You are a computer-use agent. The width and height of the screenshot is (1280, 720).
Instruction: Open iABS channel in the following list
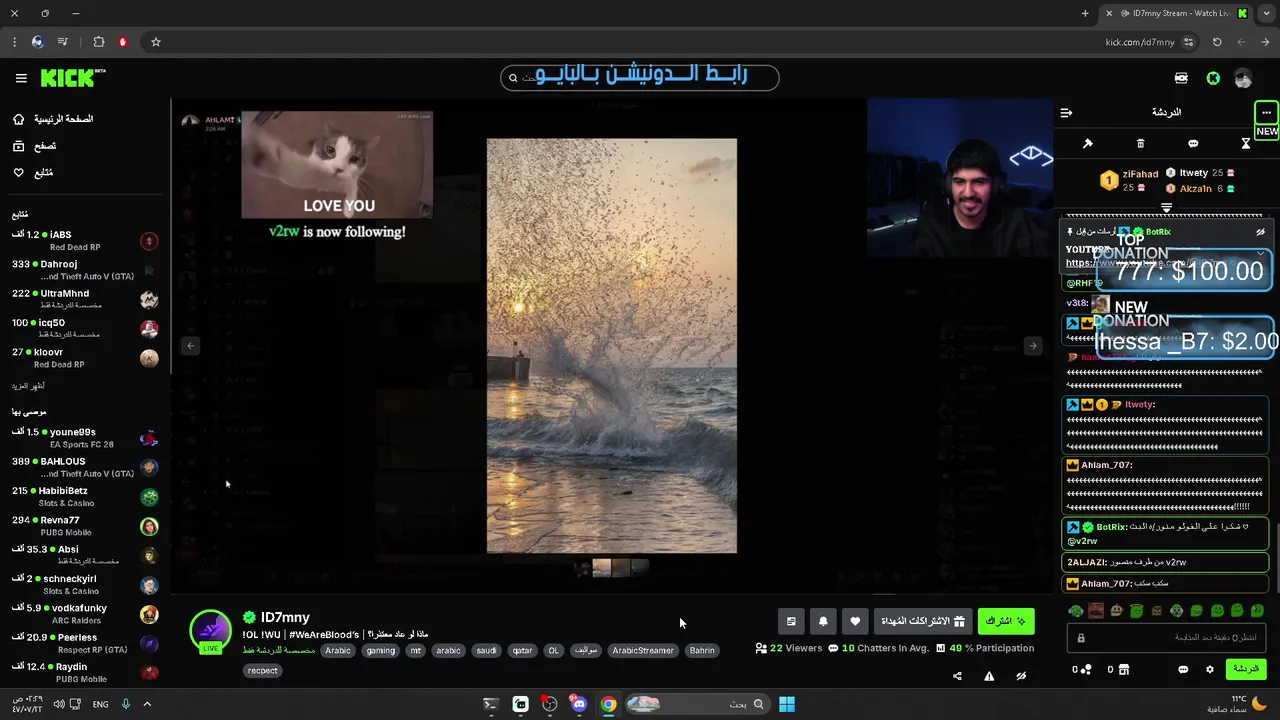[85, 240]
